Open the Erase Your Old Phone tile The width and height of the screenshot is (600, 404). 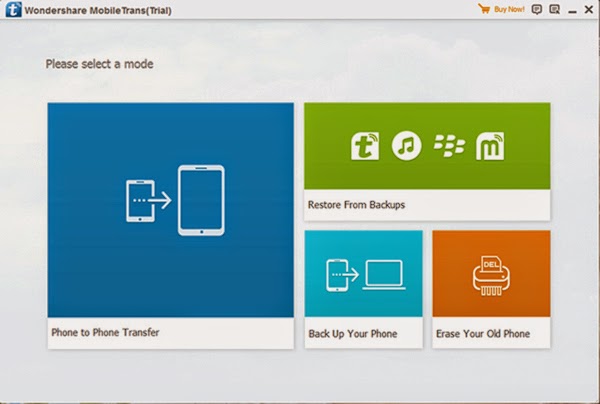pos(491,289)
